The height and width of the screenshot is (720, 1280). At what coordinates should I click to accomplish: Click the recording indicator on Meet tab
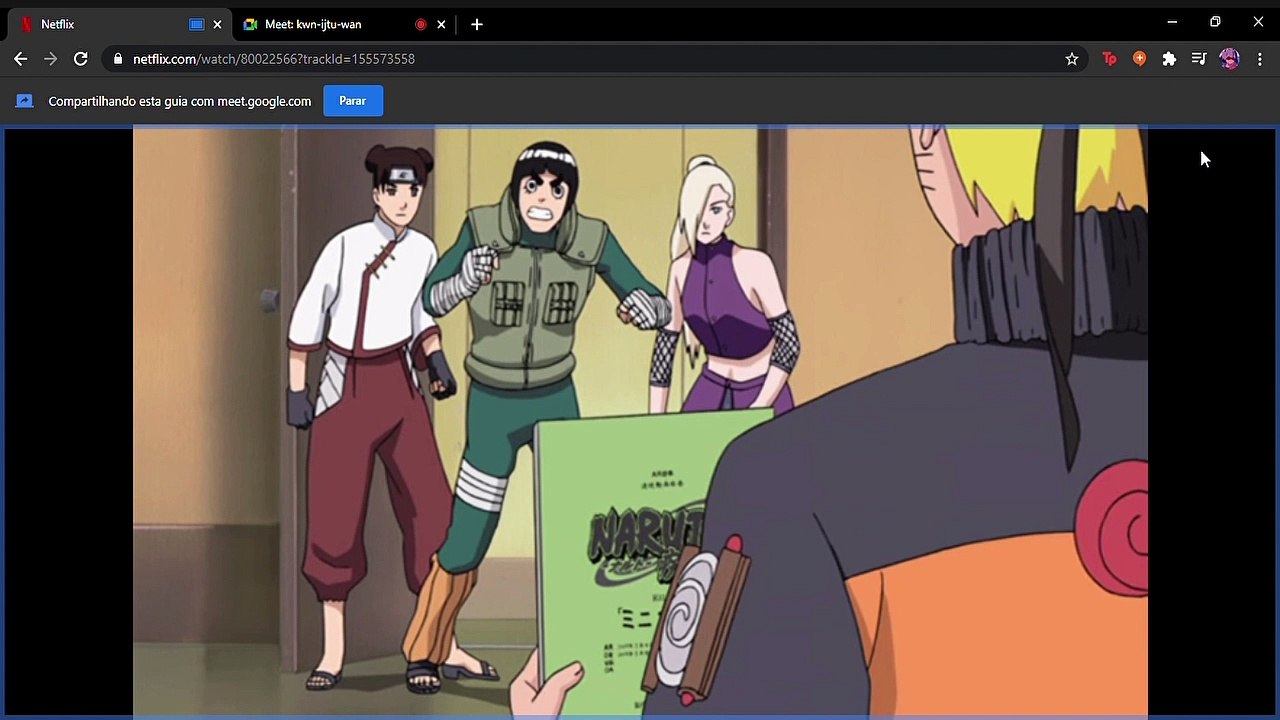(421, 24)
